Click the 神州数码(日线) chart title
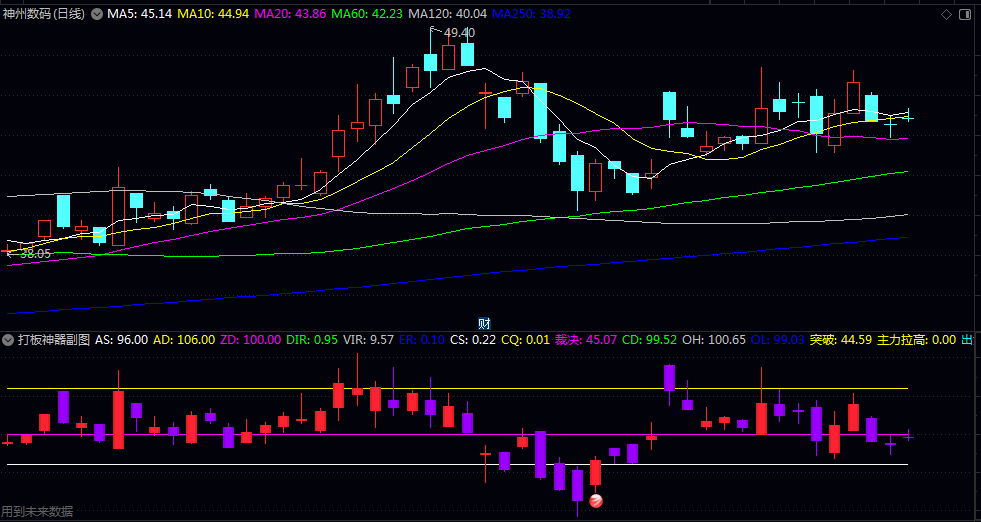 44,14
